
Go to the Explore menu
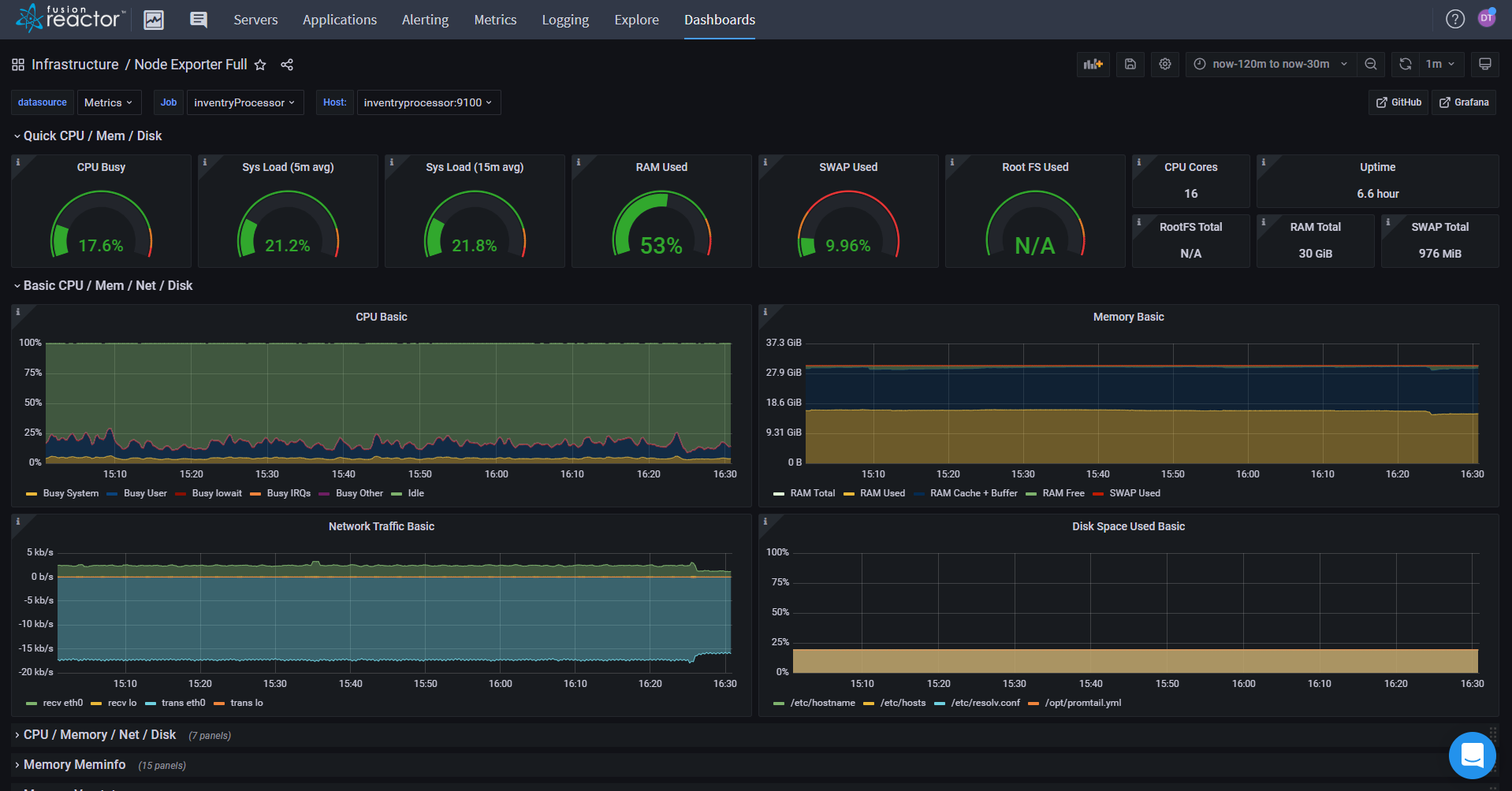click(637, 20)
